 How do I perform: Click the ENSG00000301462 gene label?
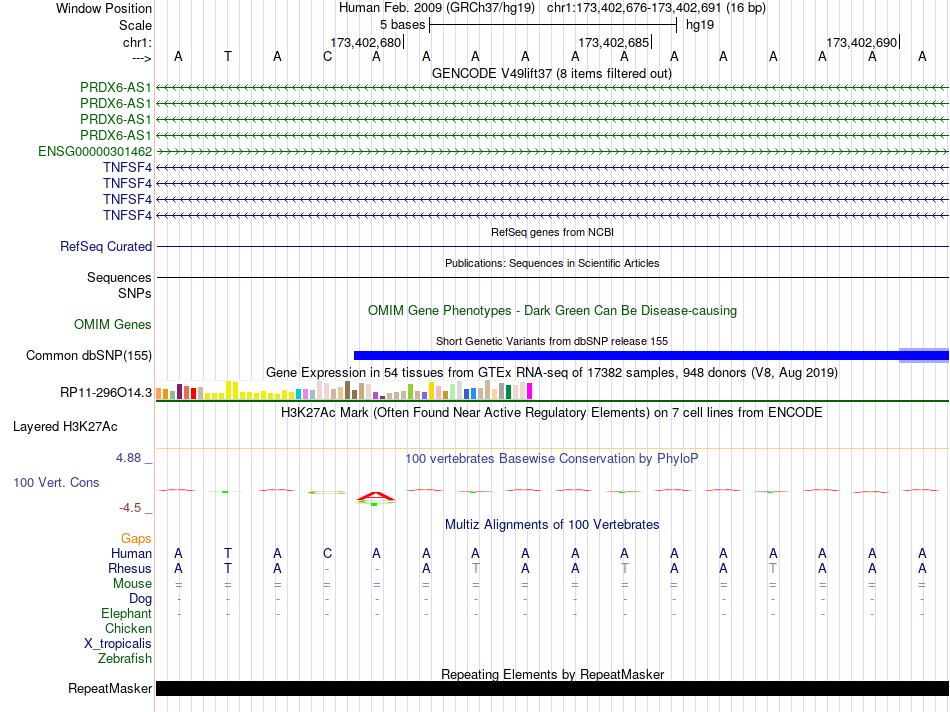[x=95, y=151]
